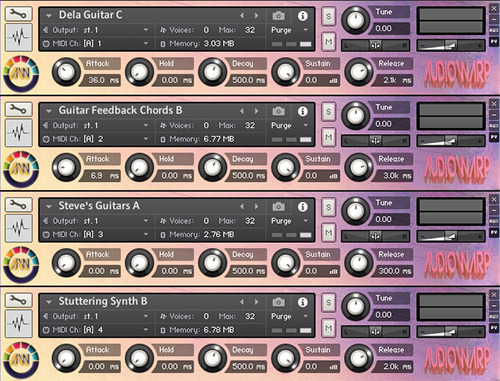The image size is (500, 381).
Task: Open MIDI channel dropdown for Stuttering Synth B
Action: tap(146, 330)
